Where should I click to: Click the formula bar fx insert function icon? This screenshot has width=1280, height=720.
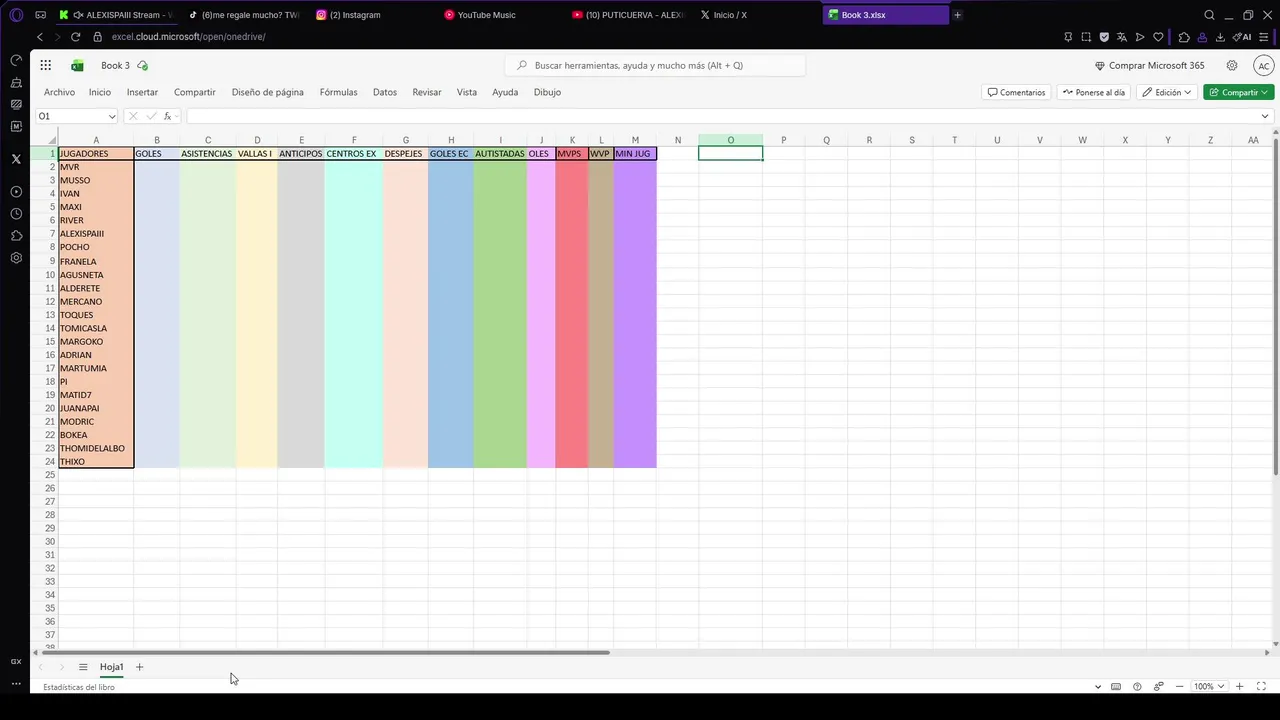[168, 116]
